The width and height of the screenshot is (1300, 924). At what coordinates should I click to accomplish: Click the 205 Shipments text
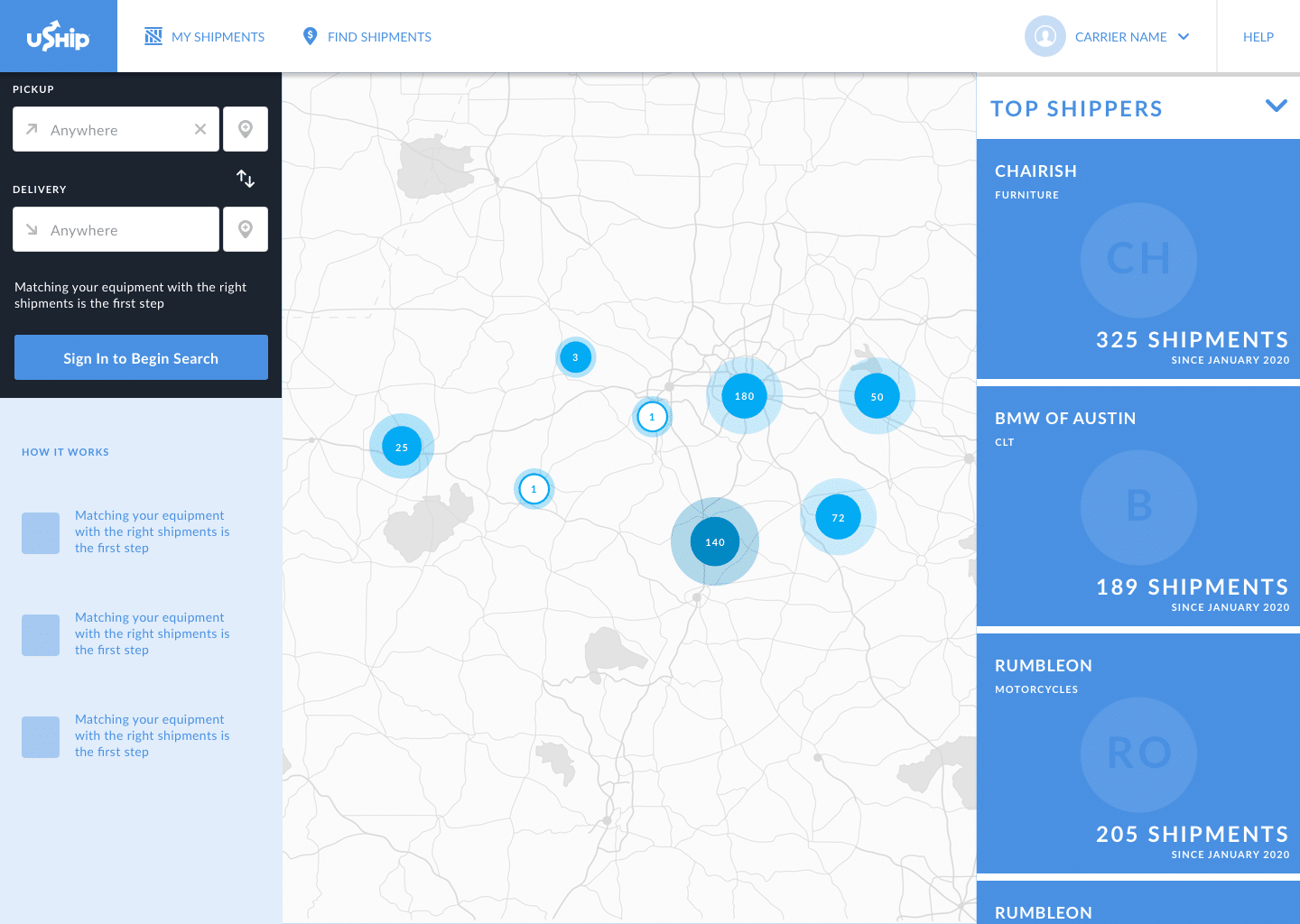[x=1192, y=834]
